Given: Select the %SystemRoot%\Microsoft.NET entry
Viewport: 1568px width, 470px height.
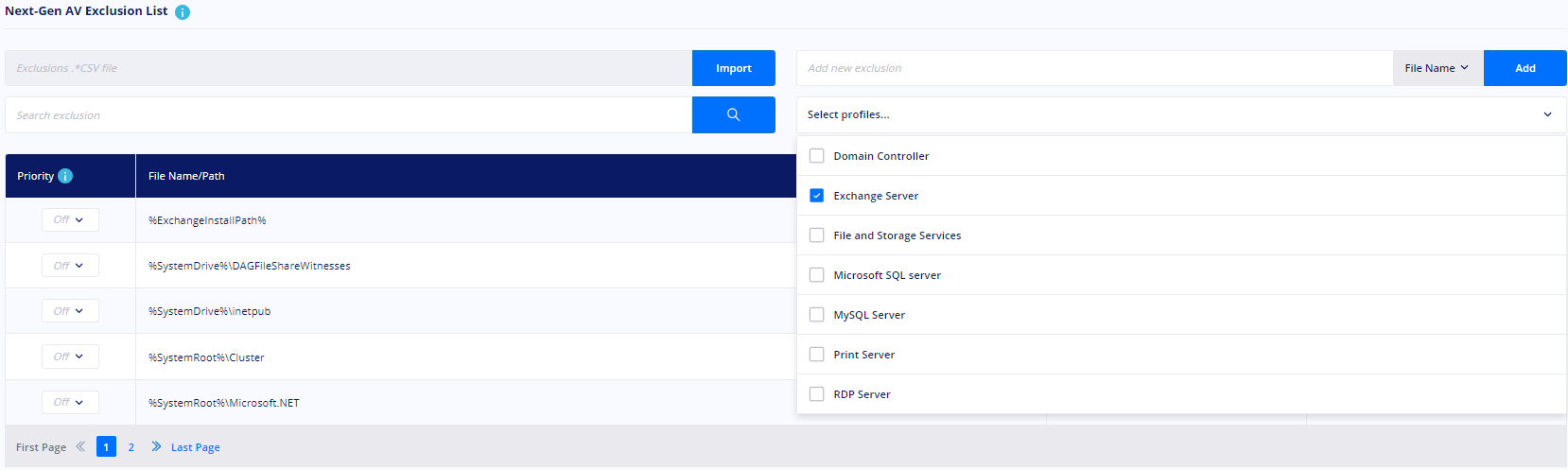Looking at the screenshot, I should tap(223, 403).
